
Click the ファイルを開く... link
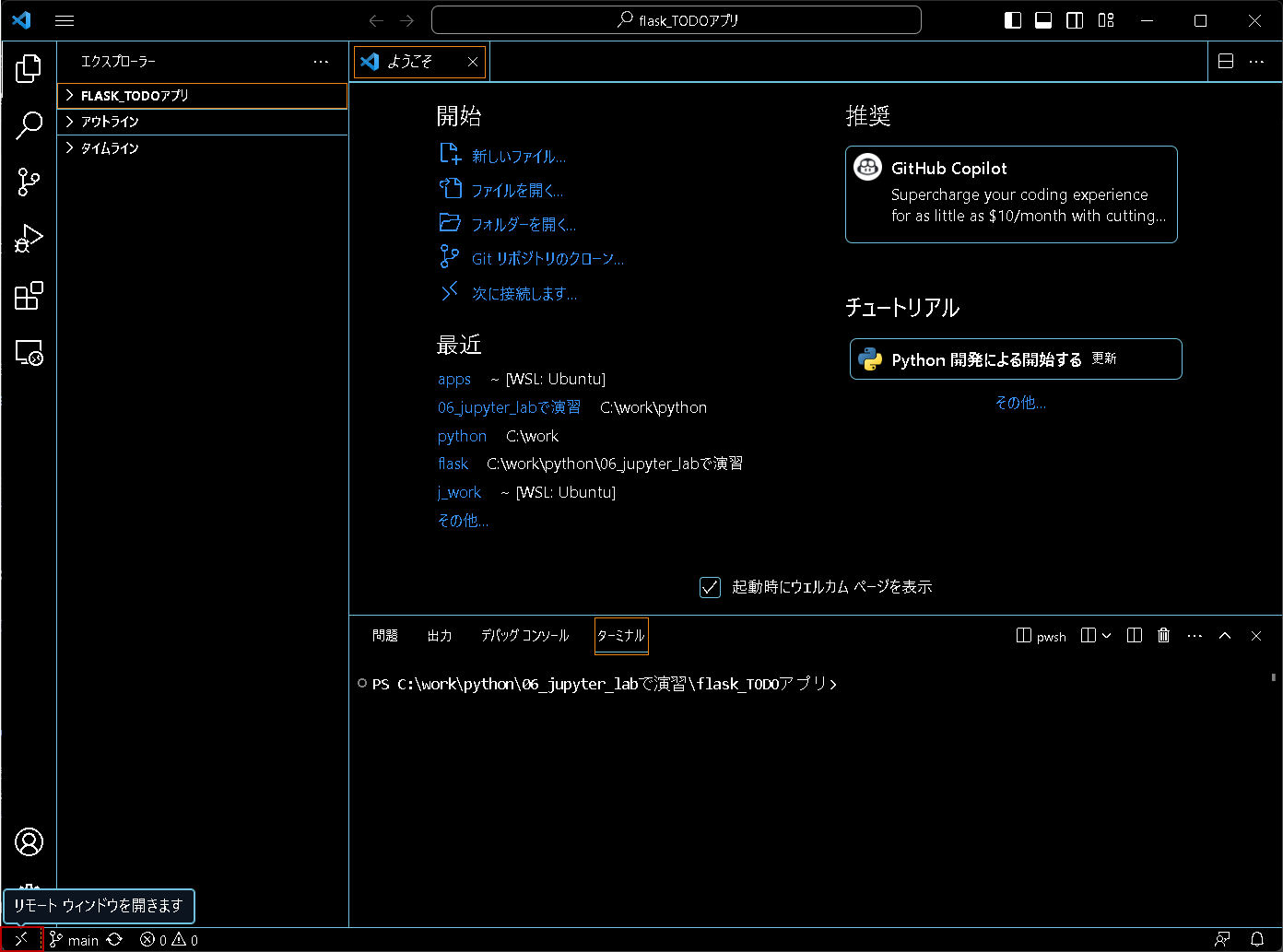(517, 191)
